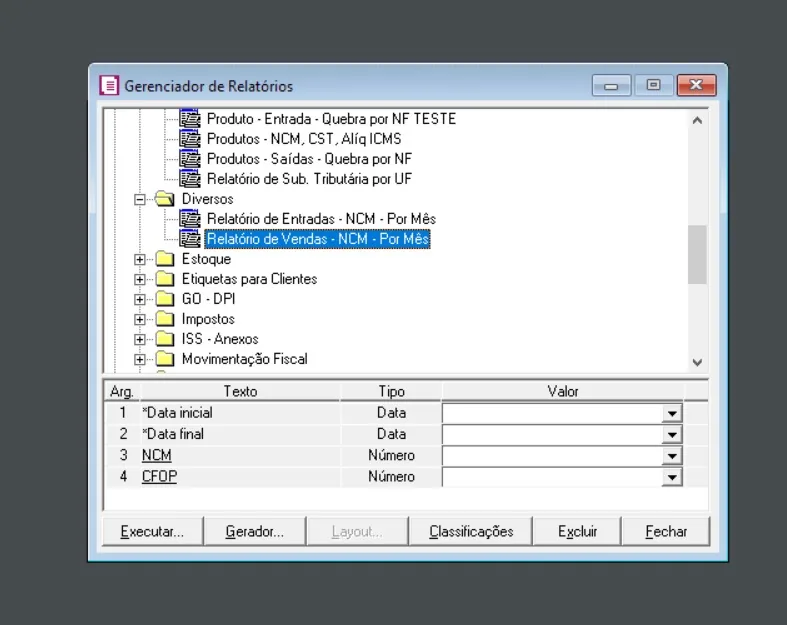Click the Classificações button
This screenshot has height=625, width=787.
pyautogui.click(x=471, y=531)
